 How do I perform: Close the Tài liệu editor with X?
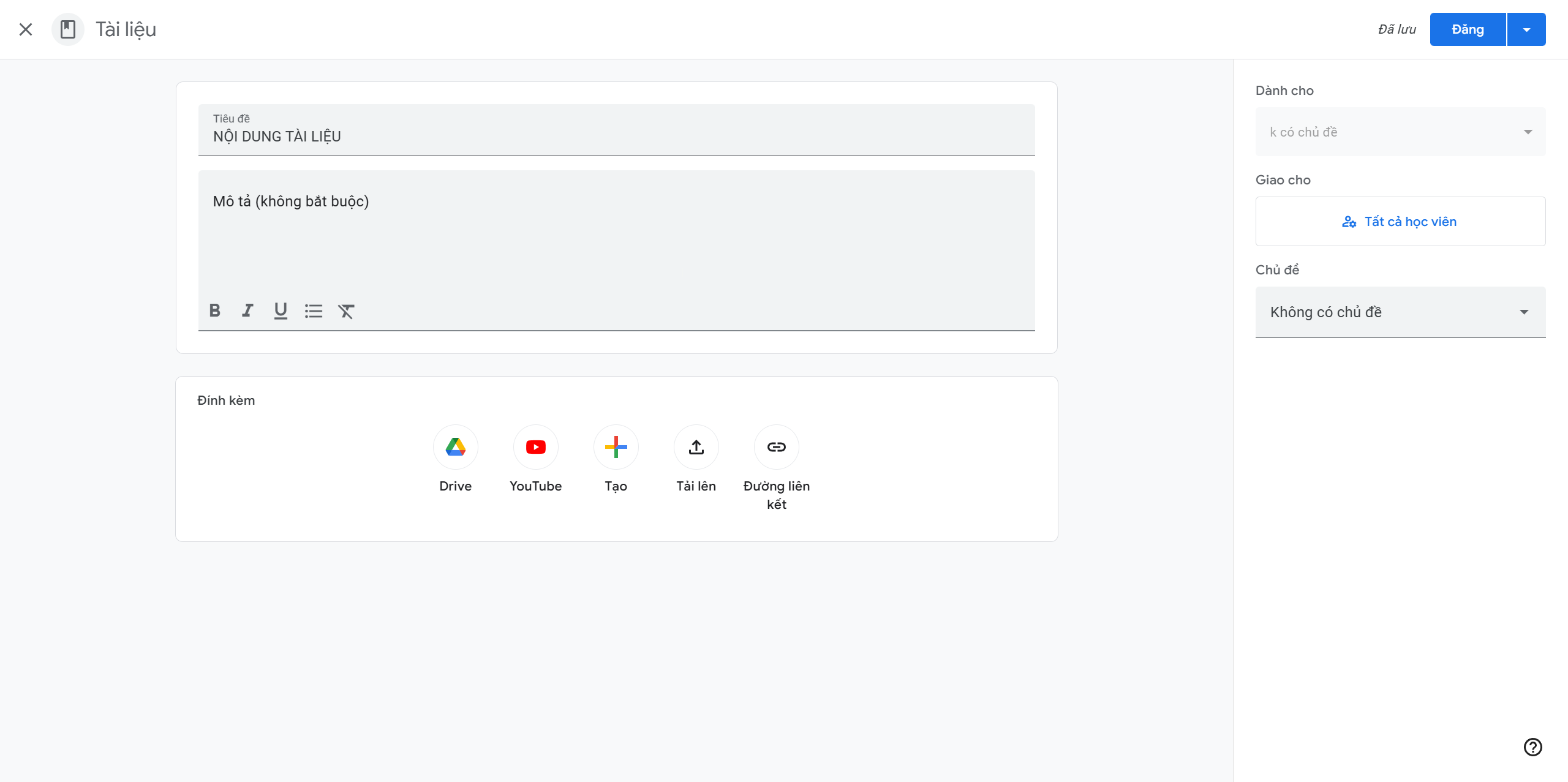point(26,29)
